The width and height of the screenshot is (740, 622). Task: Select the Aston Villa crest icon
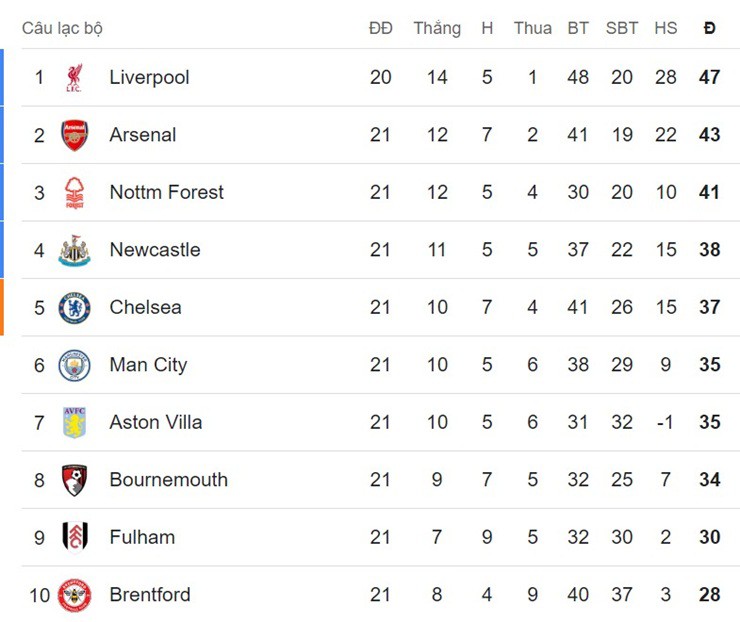pyautogui.click(x=74, y=422)
